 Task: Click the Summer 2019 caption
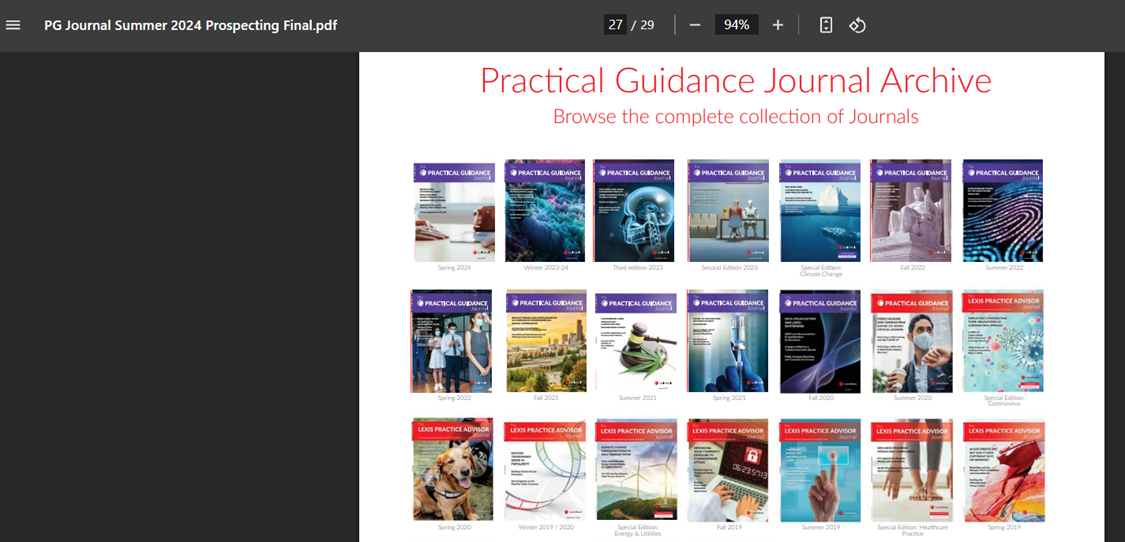pyautogui.click(x=820, y=526)
